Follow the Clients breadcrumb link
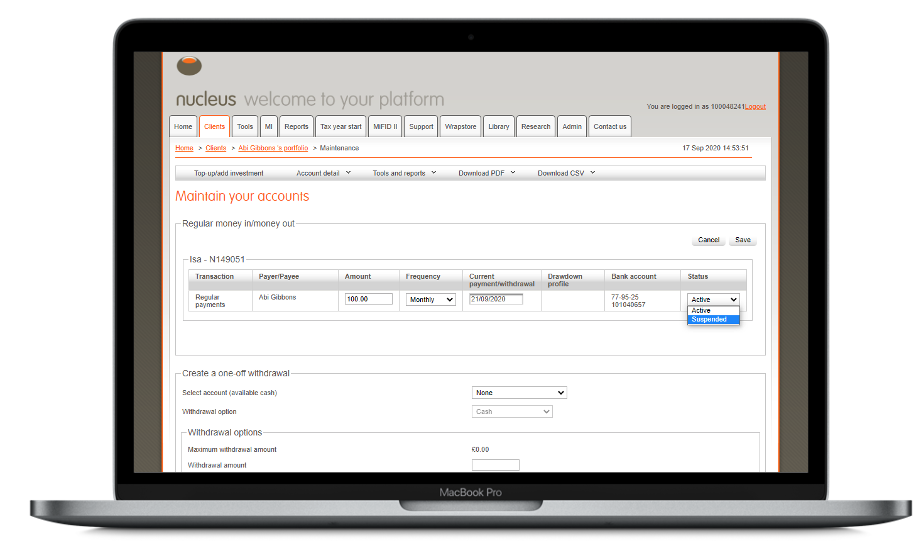Screen dimensions: 922x543 click(216, 148)
